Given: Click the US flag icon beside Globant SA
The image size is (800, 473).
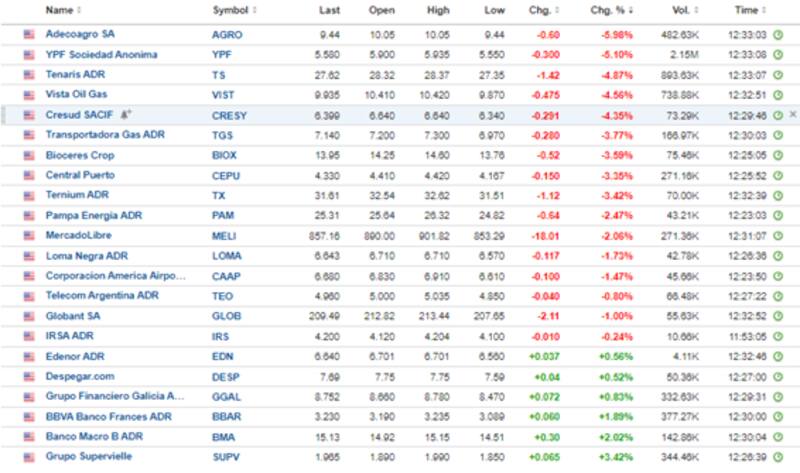Looking at the screenshot, I should pyautogui.click(x=29, y=315).
